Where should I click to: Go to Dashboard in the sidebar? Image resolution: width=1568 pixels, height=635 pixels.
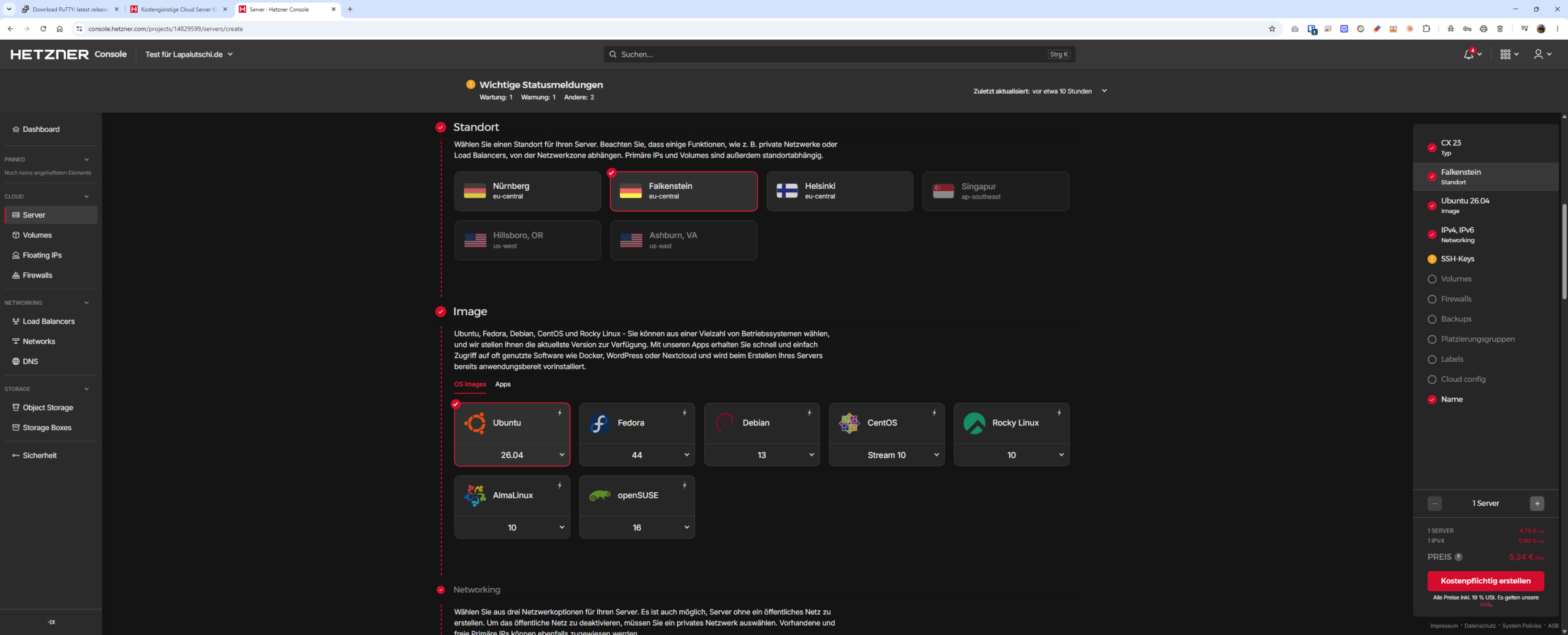[x=51, y=129]
